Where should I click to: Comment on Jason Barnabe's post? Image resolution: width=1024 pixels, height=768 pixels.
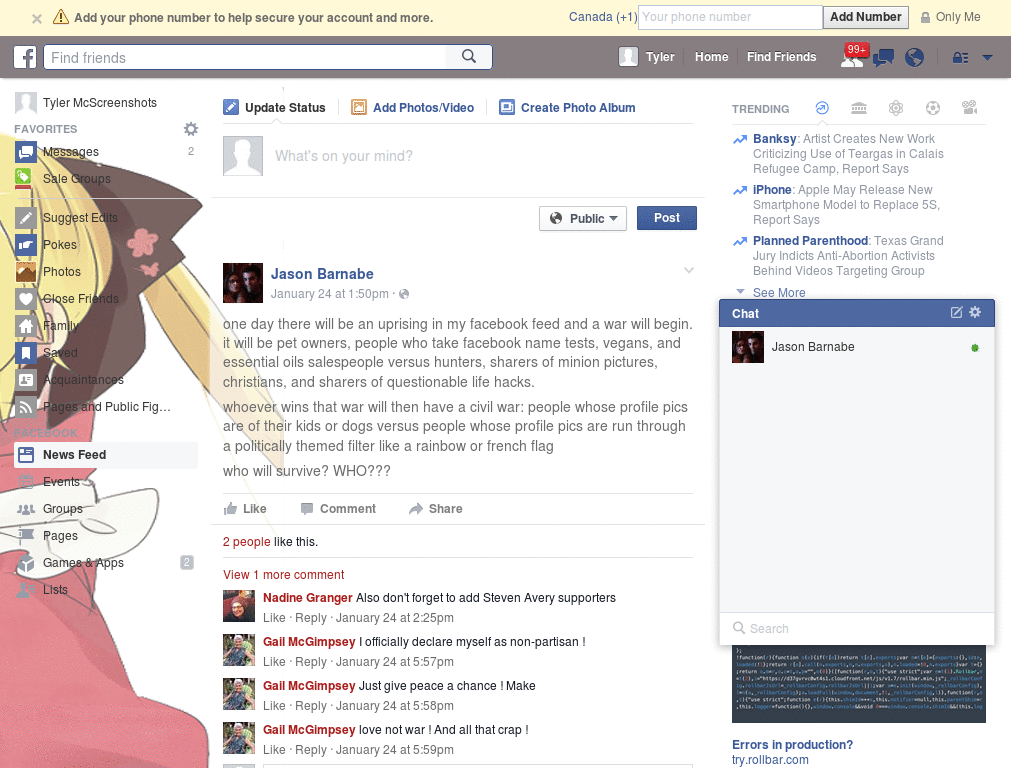pos(338,509)
